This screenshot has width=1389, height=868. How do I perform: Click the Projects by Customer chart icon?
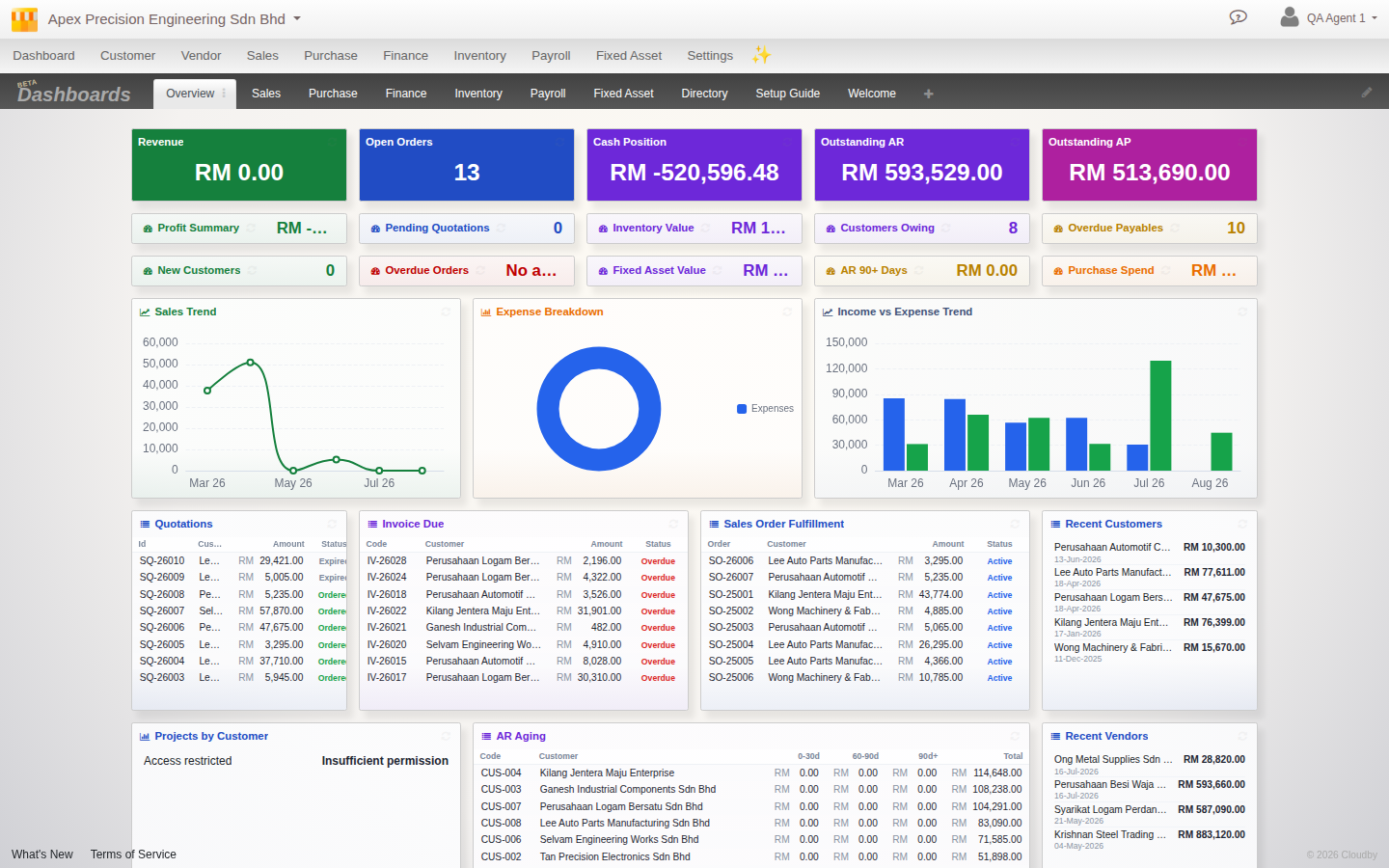coord(145,737)
